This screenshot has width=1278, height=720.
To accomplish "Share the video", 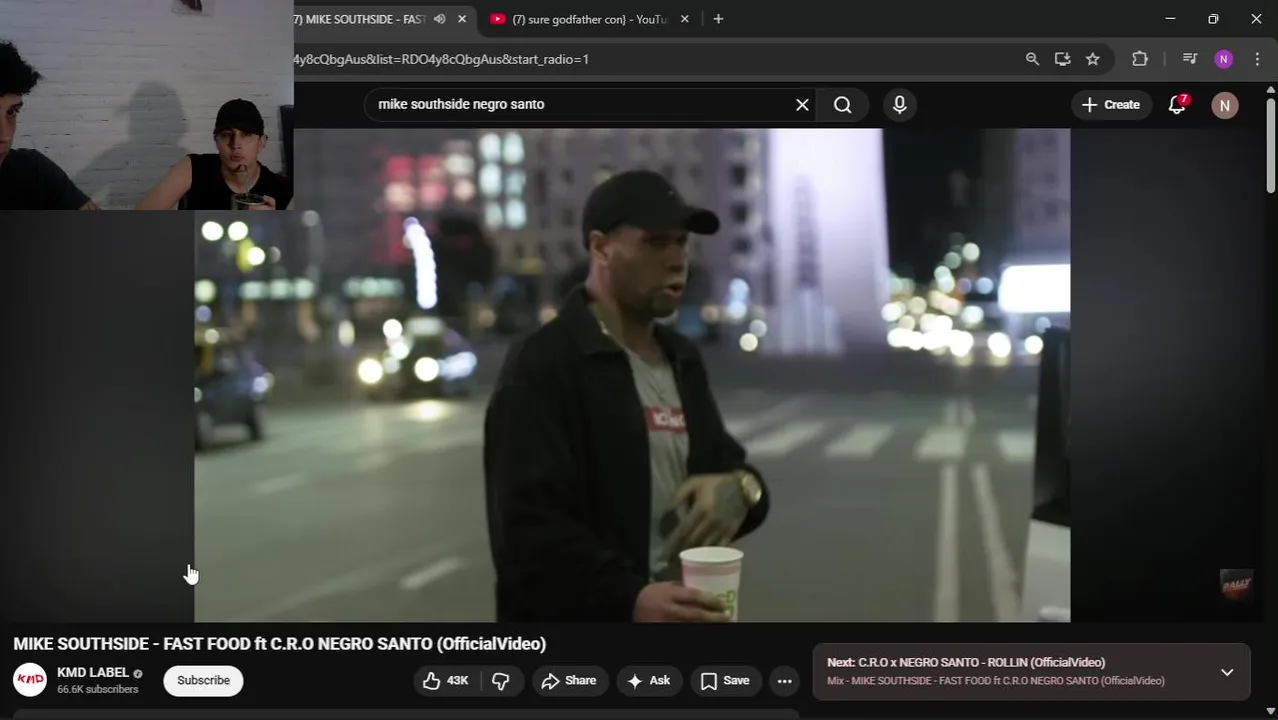I will tap(569, 681).
